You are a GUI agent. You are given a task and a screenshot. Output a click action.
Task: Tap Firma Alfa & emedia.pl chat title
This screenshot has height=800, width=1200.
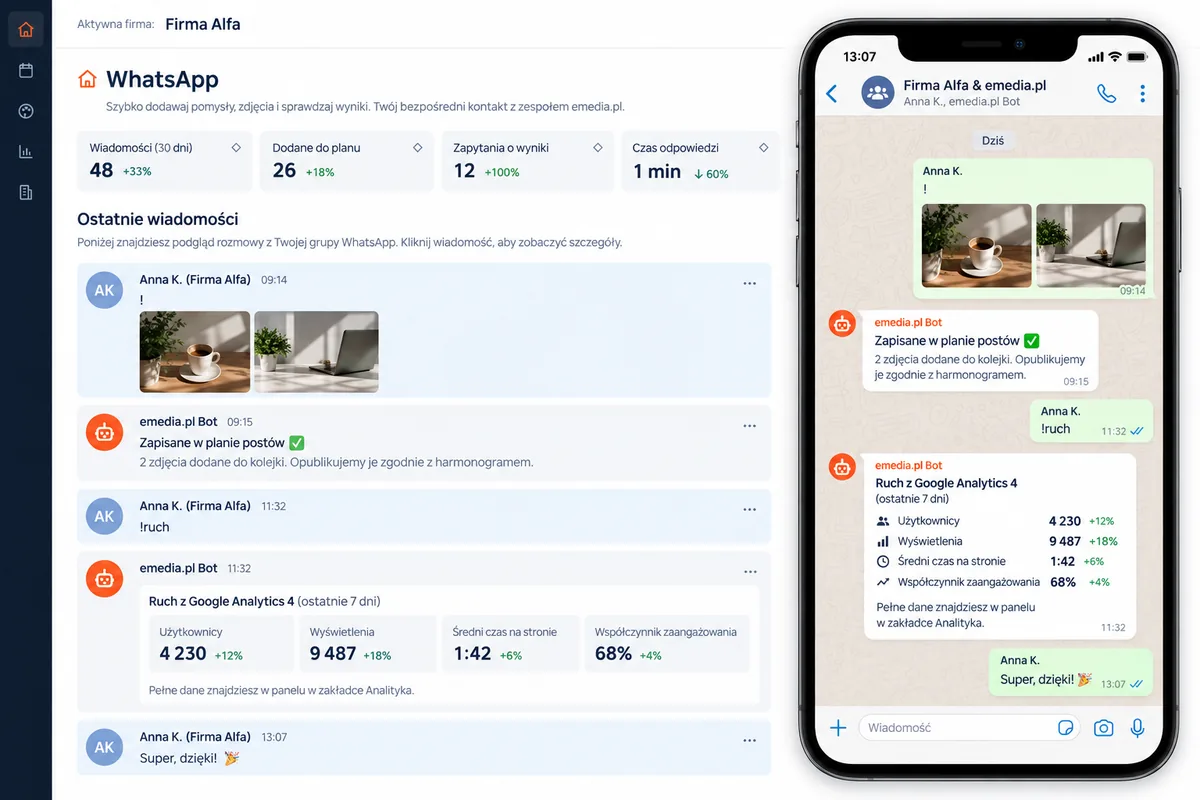point(975,85)
